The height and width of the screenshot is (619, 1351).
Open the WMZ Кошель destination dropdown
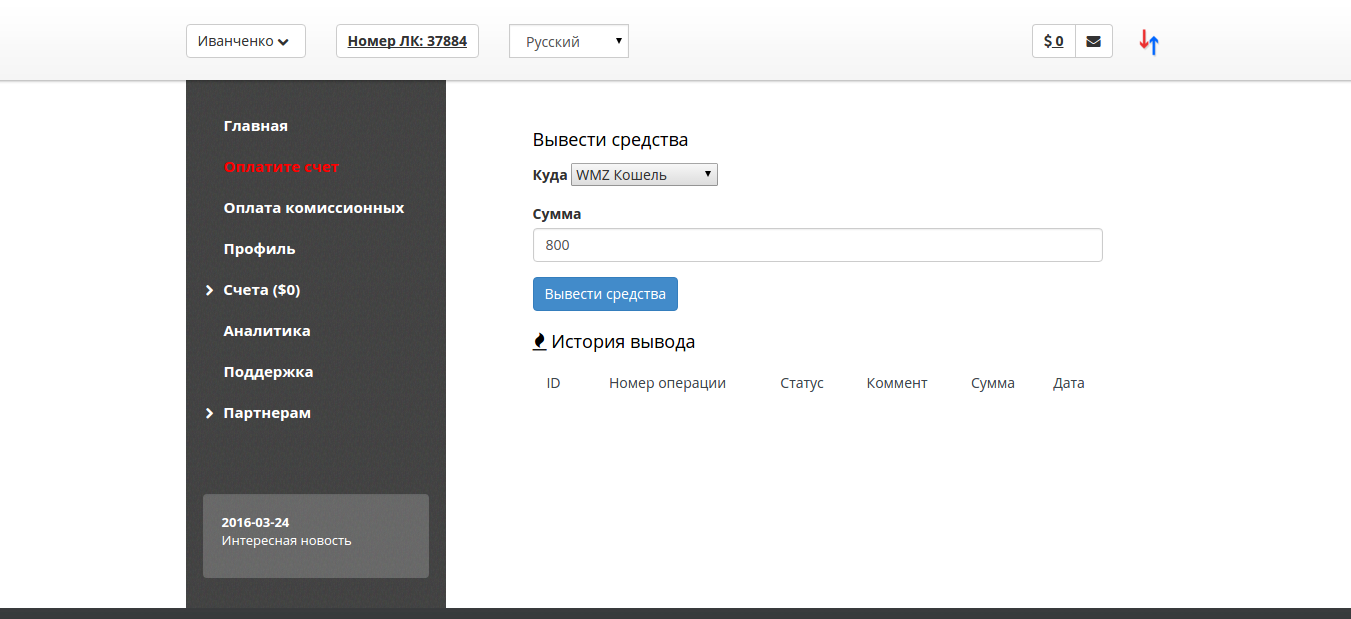(644, 175)
